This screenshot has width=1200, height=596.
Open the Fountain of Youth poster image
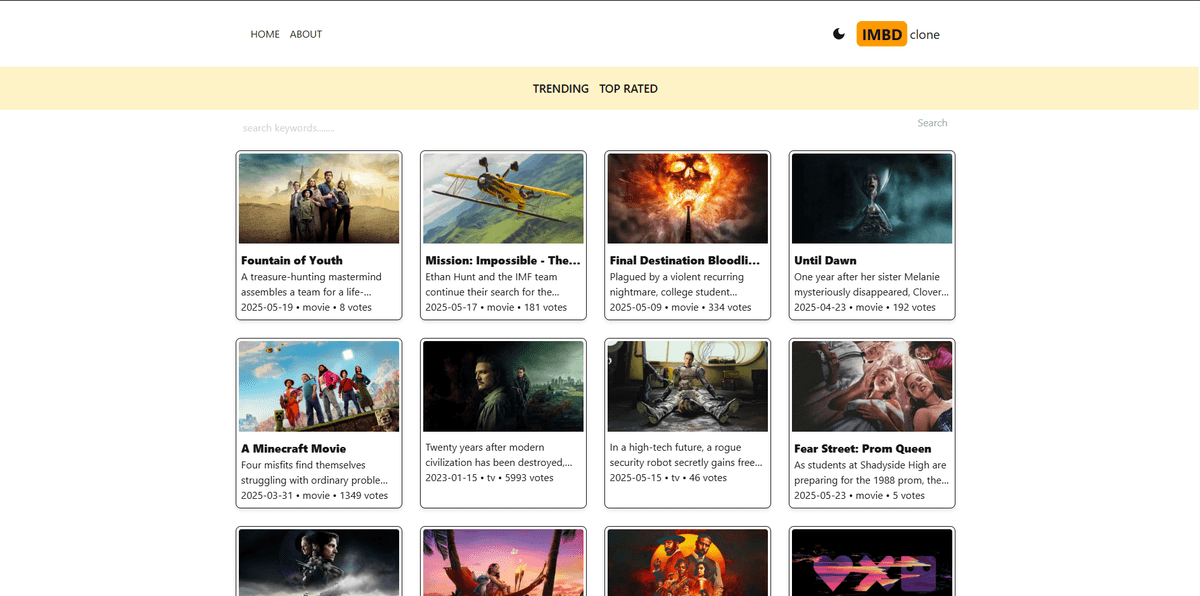coord(319,198)
